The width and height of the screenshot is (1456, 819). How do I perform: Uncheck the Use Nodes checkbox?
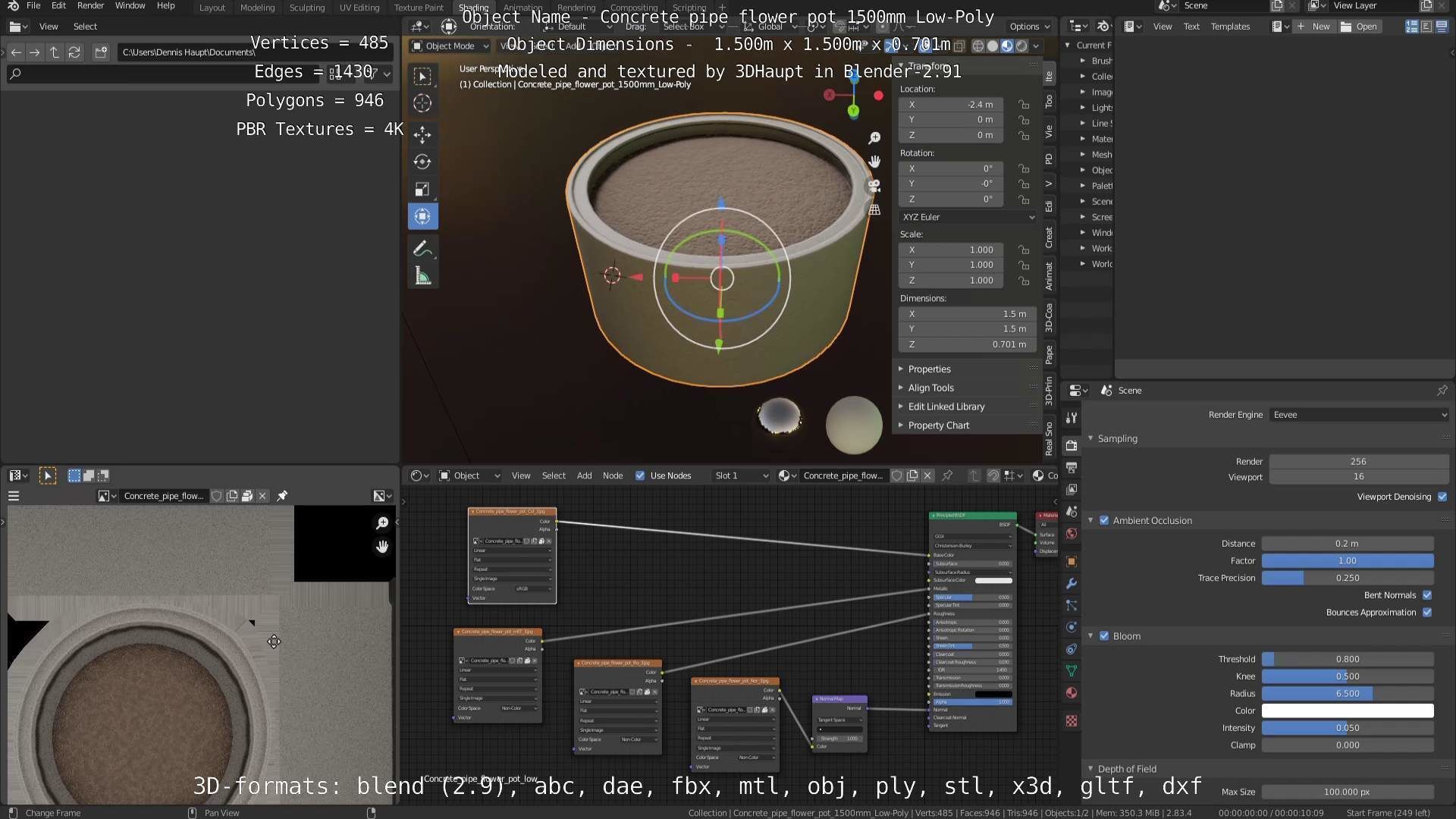coord(640,475)
